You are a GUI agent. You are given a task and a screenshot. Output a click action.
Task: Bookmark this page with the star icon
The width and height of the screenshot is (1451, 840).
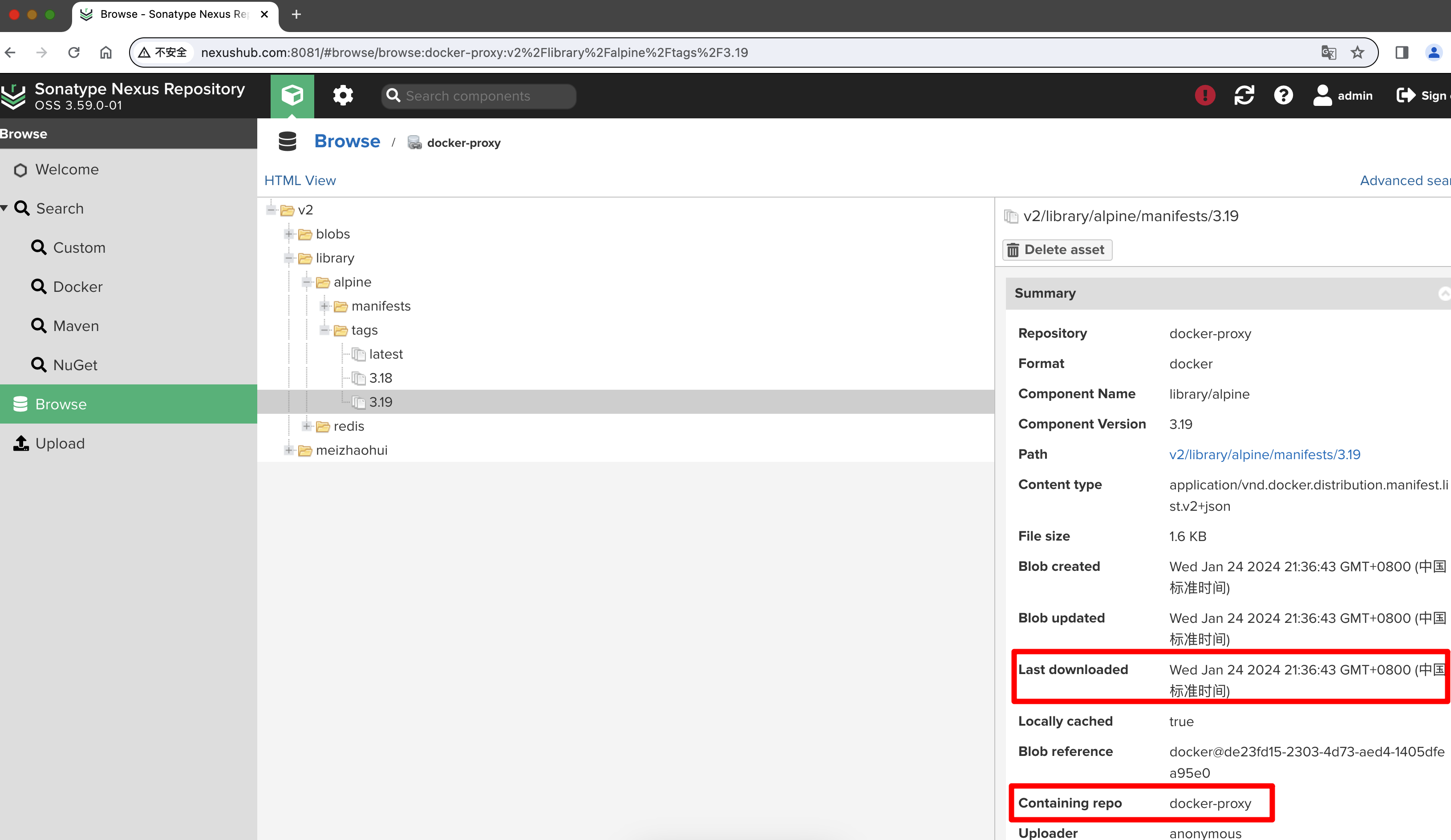[1357, 52]
